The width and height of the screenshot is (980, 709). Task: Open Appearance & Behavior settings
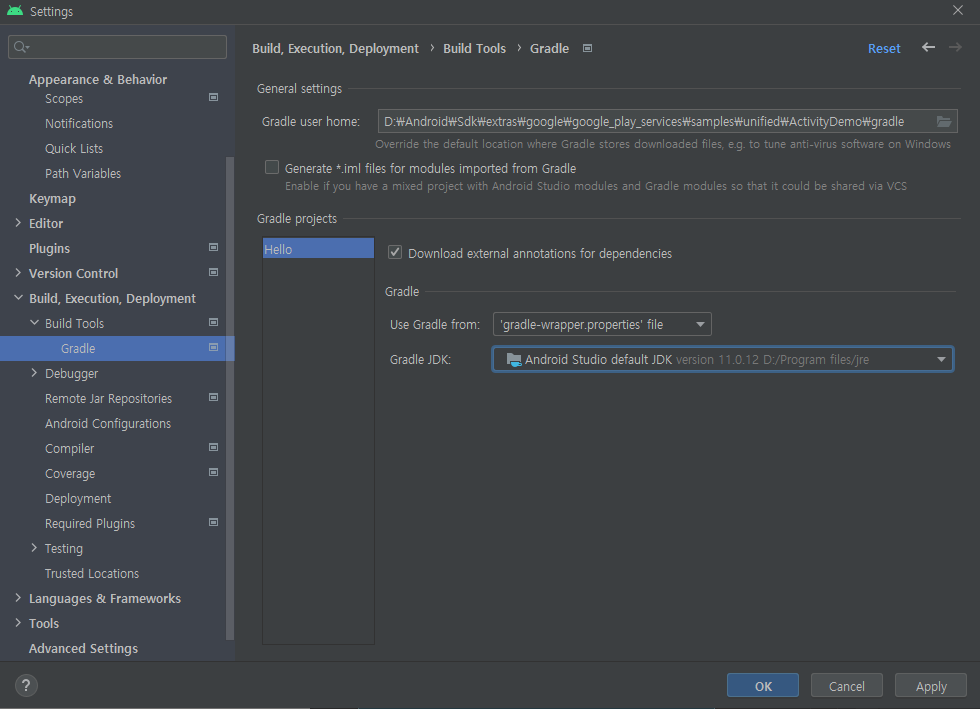tap(98, 79)
